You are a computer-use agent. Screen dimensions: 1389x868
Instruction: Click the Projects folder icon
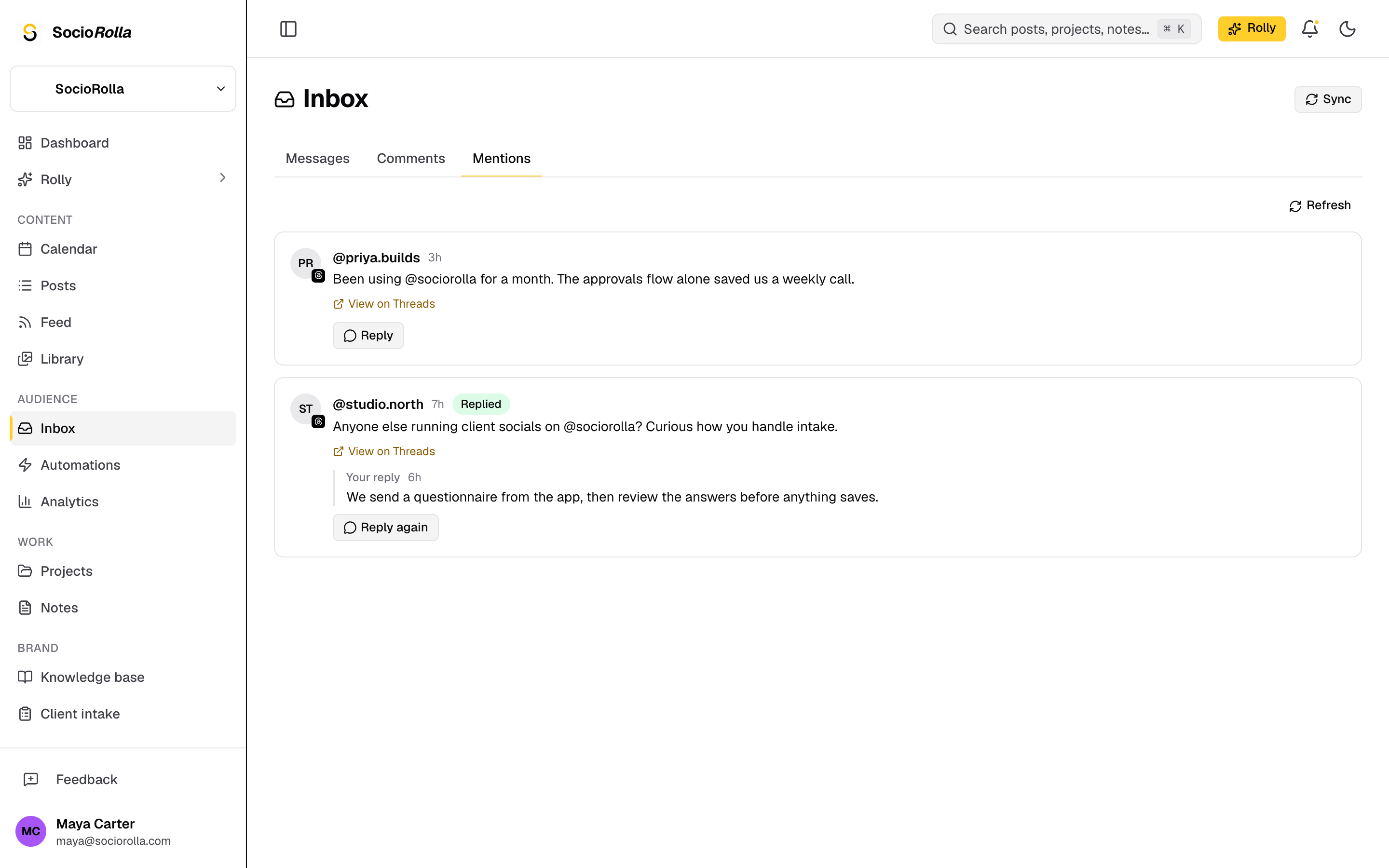pyautogui.click(x=25, y=571)
